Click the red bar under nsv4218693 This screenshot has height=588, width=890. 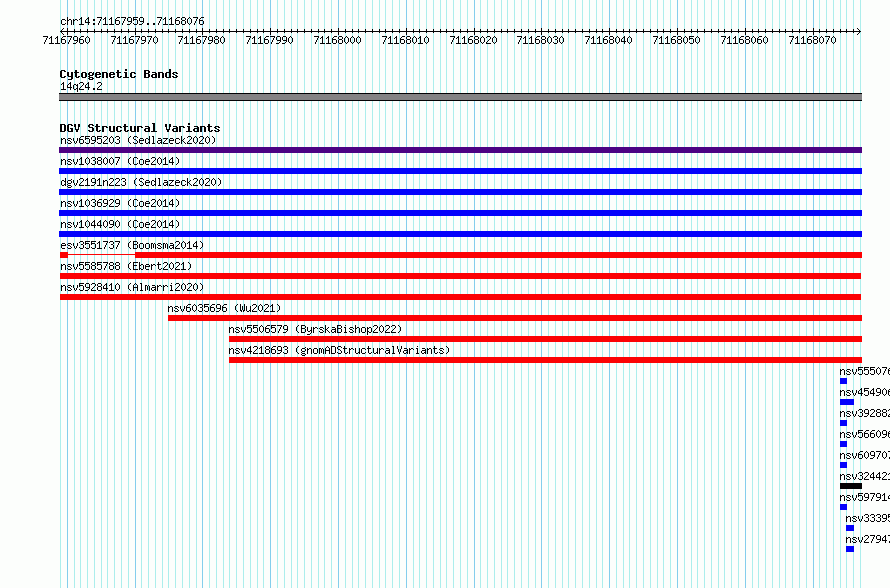point(545,360)
